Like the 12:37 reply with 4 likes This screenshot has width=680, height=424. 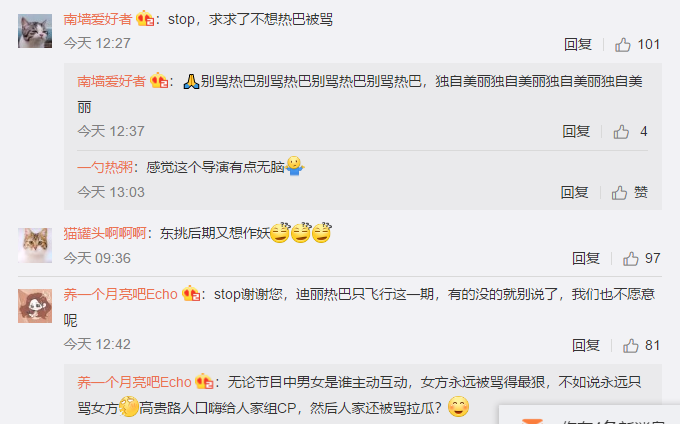(x=621, y=131)
